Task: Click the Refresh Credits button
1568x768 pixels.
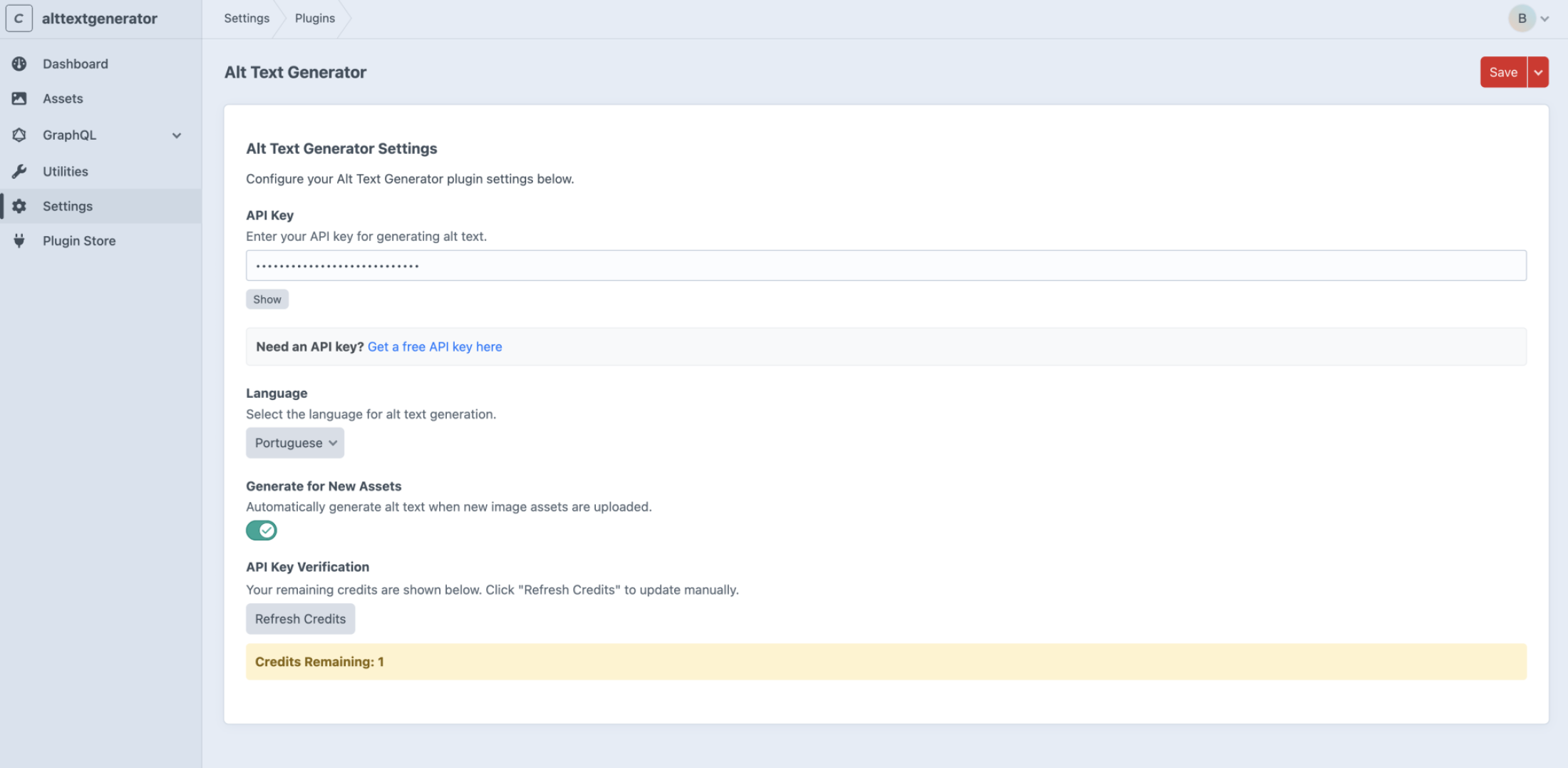Action: (300, 619)
